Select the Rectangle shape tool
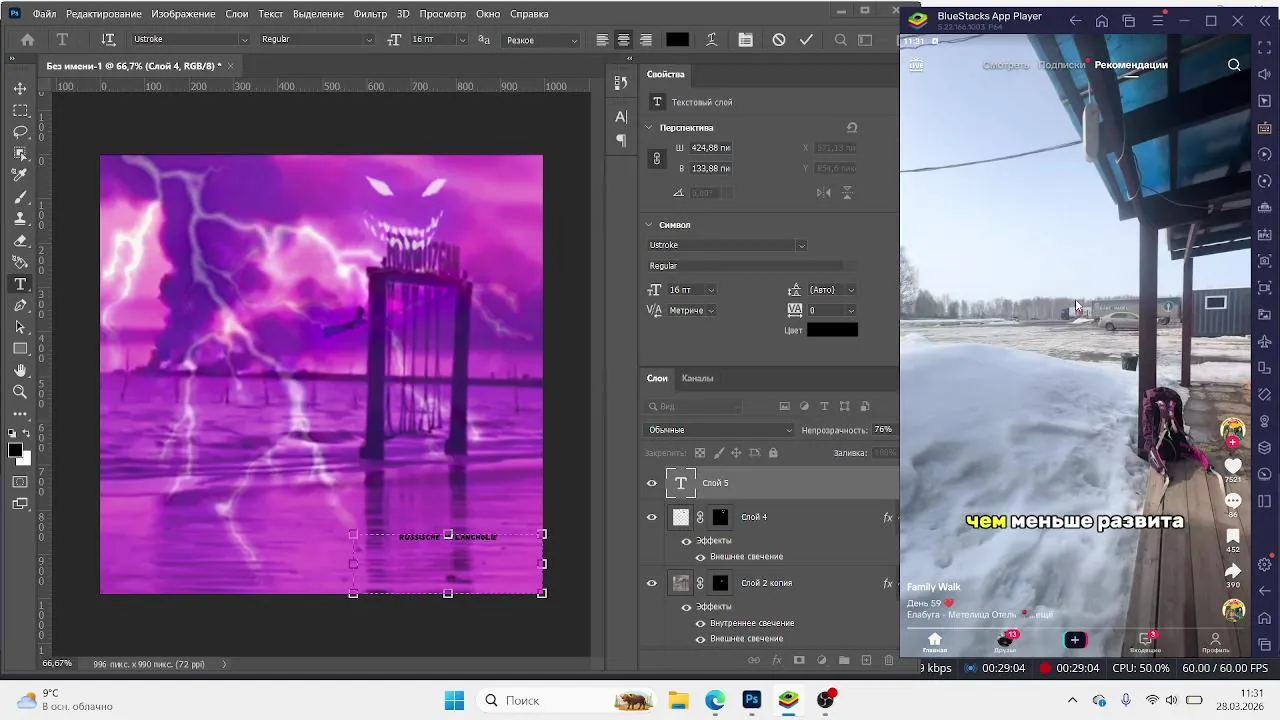The image size is (1280, 720). tap(20, 349)
